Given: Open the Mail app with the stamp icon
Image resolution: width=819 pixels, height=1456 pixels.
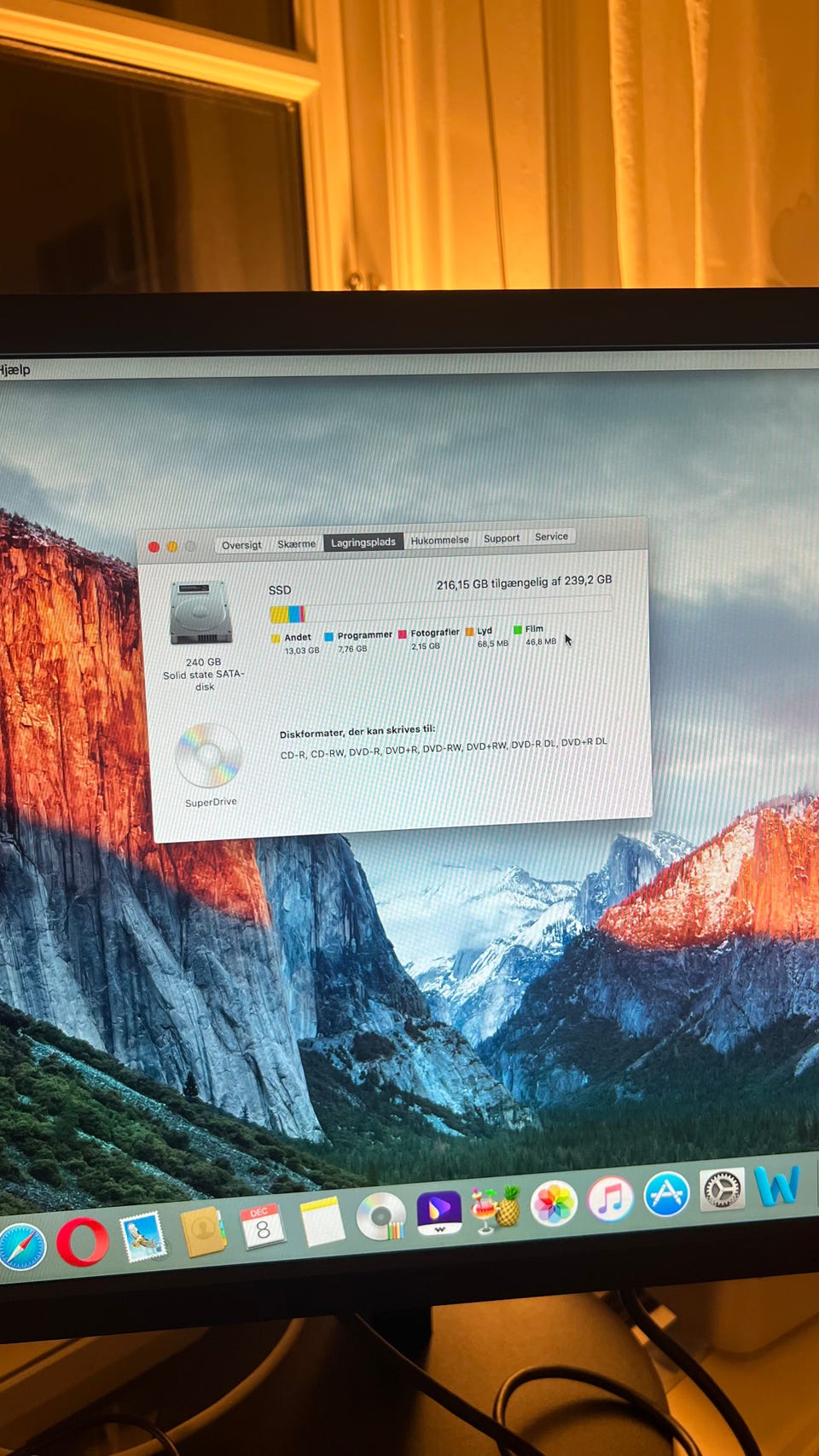Looking at the screenshot, I should point(142,1238).
